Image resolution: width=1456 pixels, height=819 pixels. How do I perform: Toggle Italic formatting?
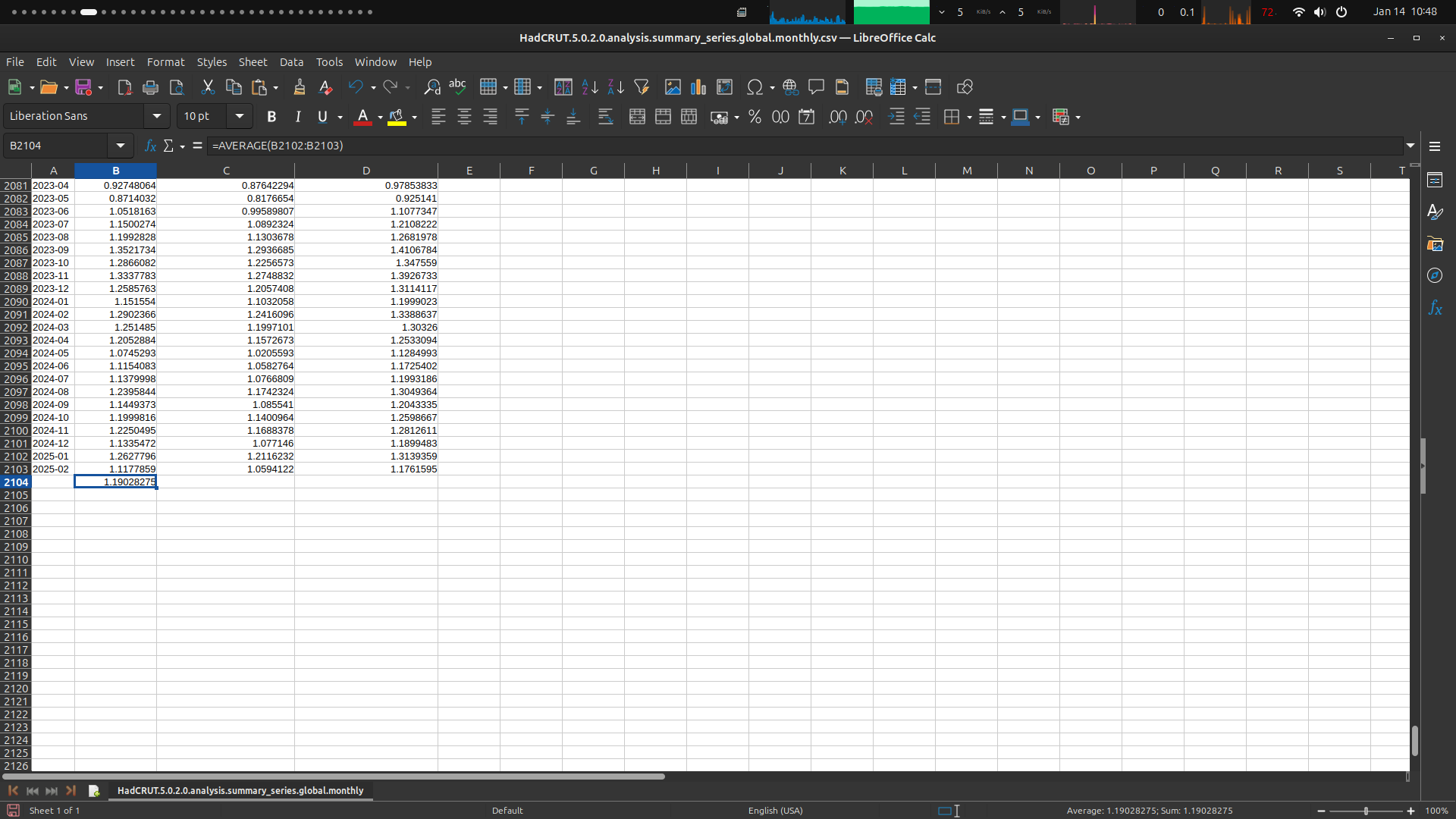[298, 117]
